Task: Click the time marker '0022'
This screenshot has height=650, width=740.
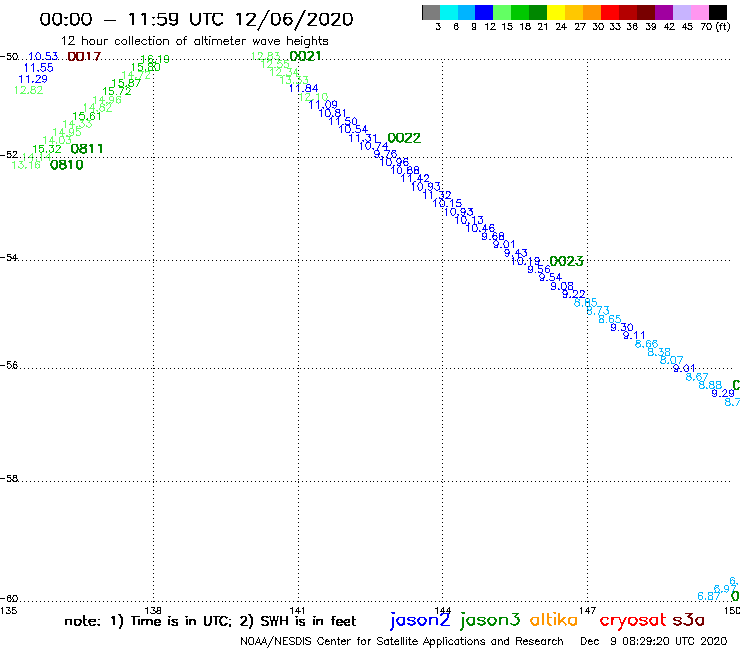Action: [404, 138]
